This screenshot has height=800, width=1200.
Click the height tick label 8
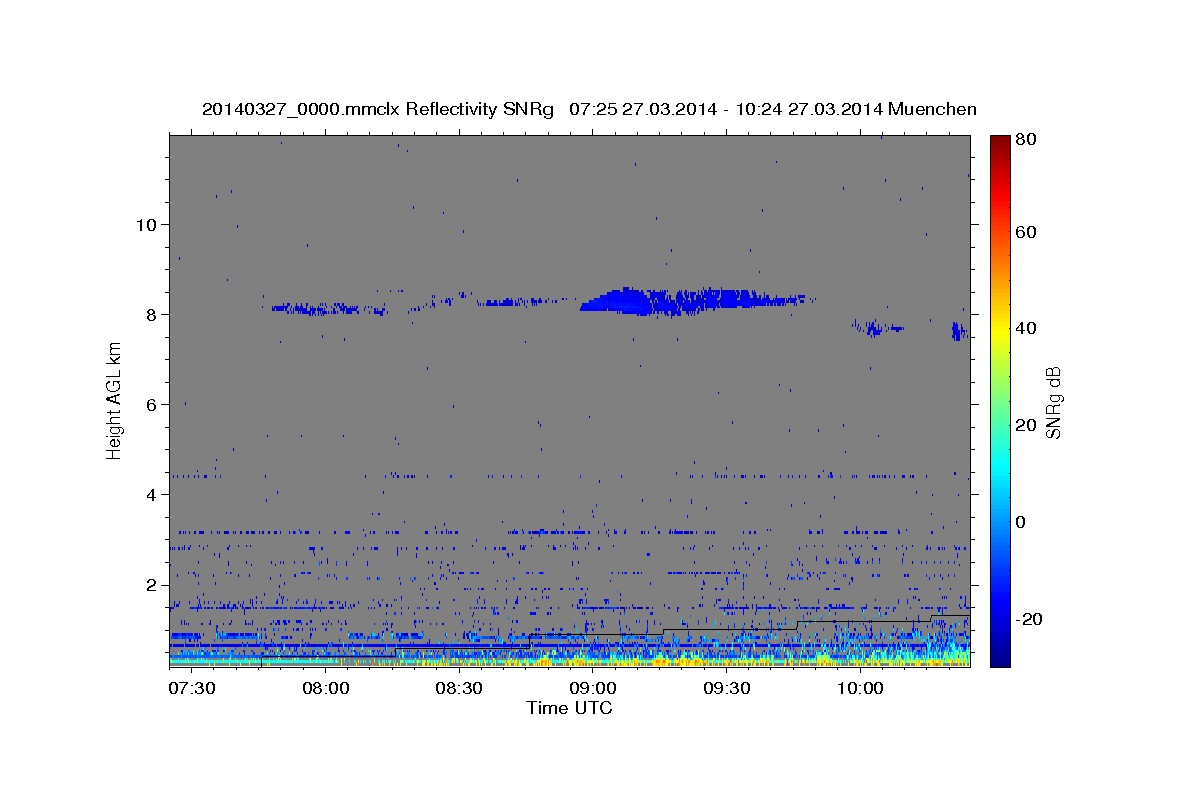(151, 314)
